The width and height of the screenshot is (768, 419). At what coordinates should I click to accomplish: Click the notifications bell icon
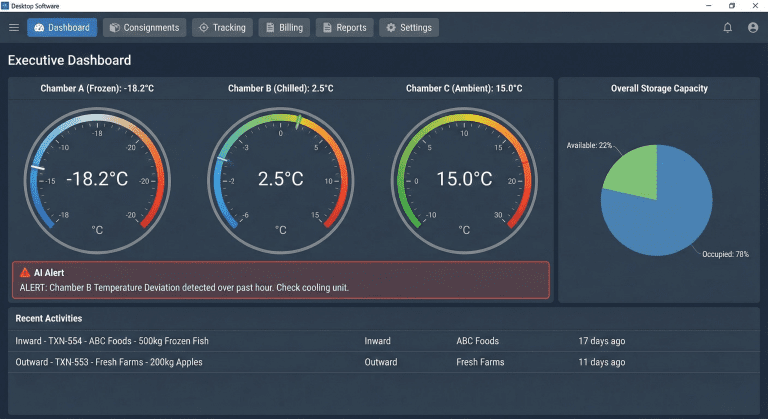tap(727, 28)
